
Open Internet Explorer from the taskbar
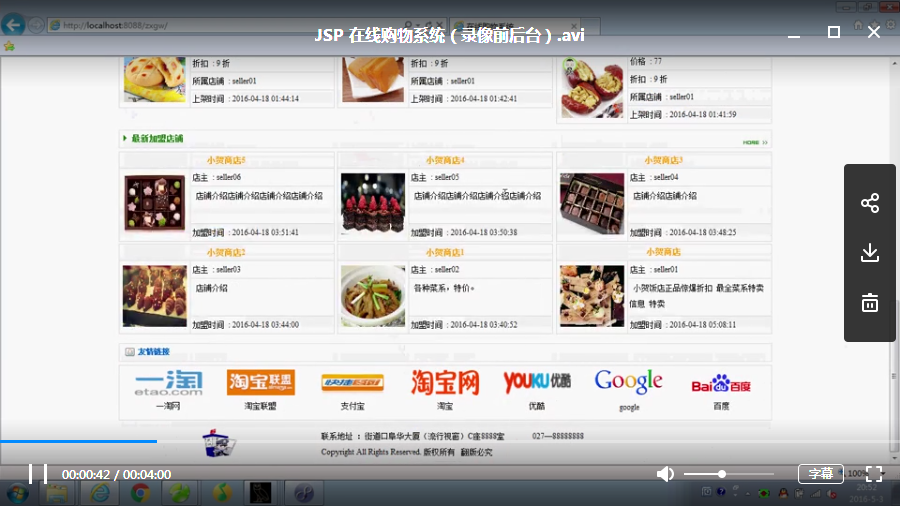point(100,493)
